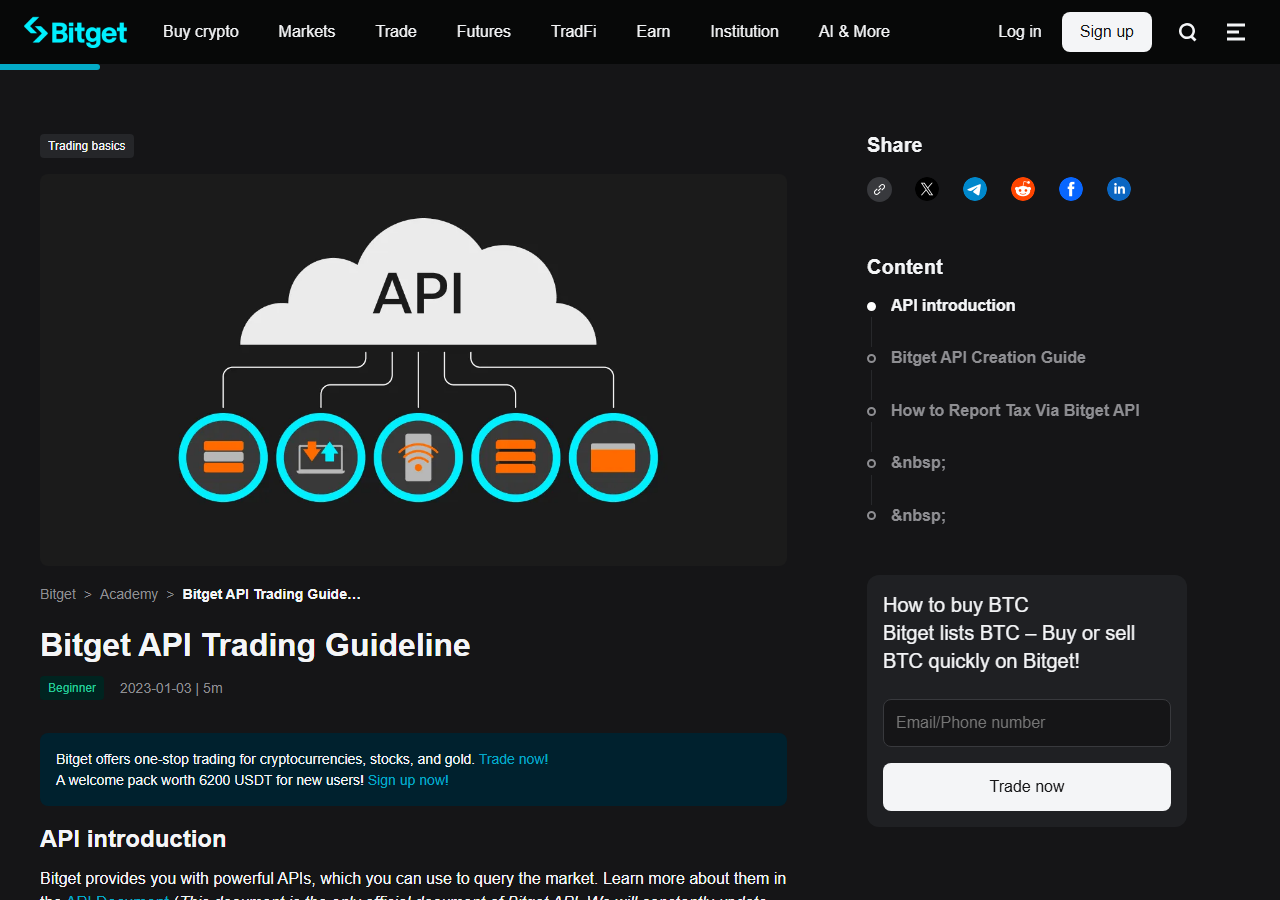
Task: Click Trade now! link in banner
Action: point(513,759)
